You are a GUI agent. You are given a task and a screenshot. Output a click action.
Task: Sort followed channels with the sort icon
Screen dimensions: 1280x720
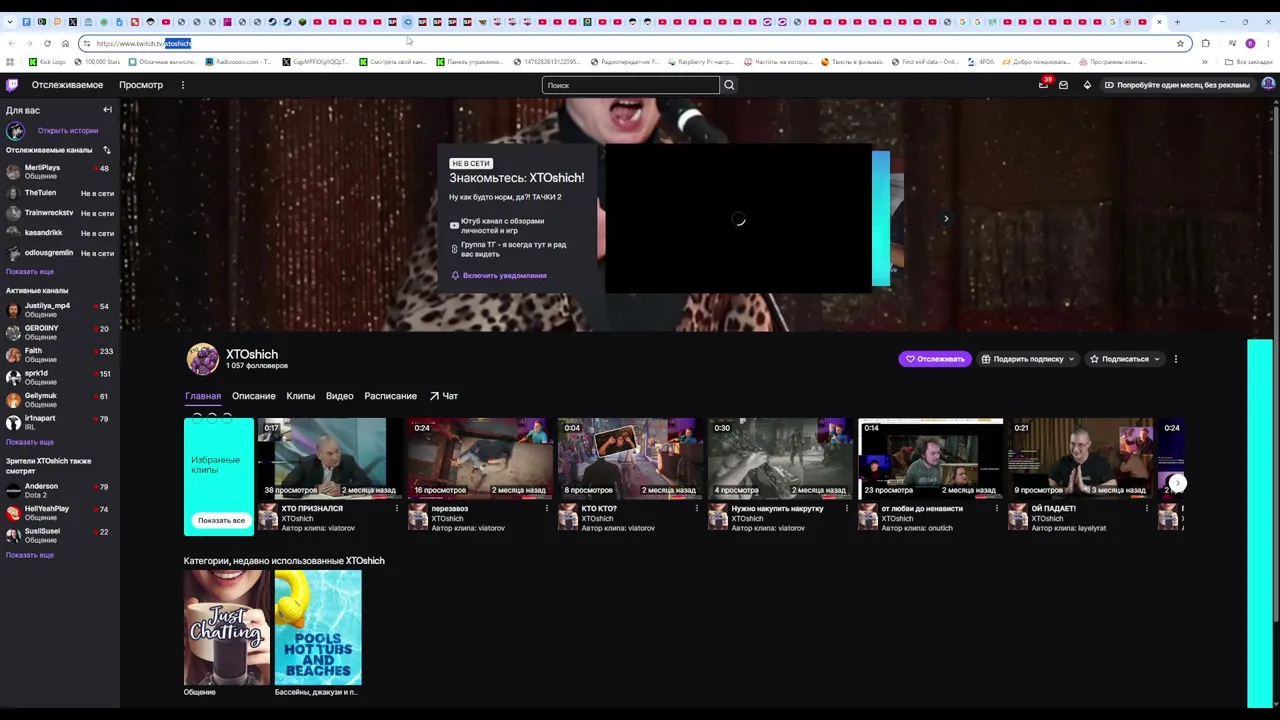coord(107,150)
